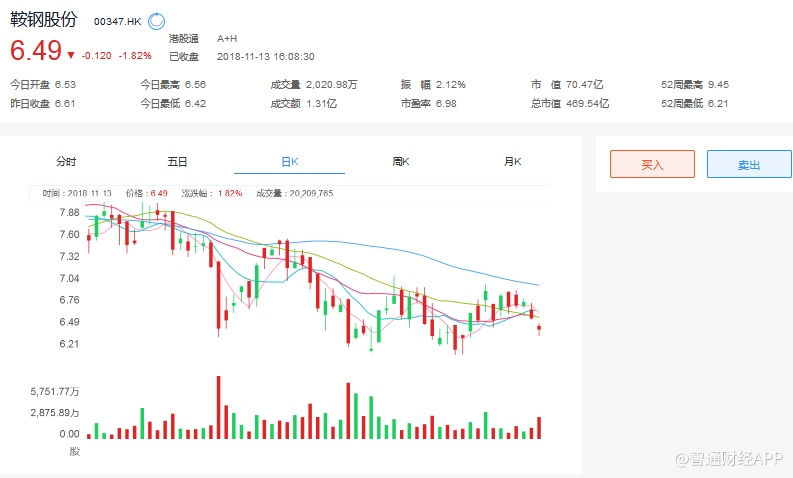Show the 周K weekly candlestick chart
793x478 pixels.
(x=401, y=161)
